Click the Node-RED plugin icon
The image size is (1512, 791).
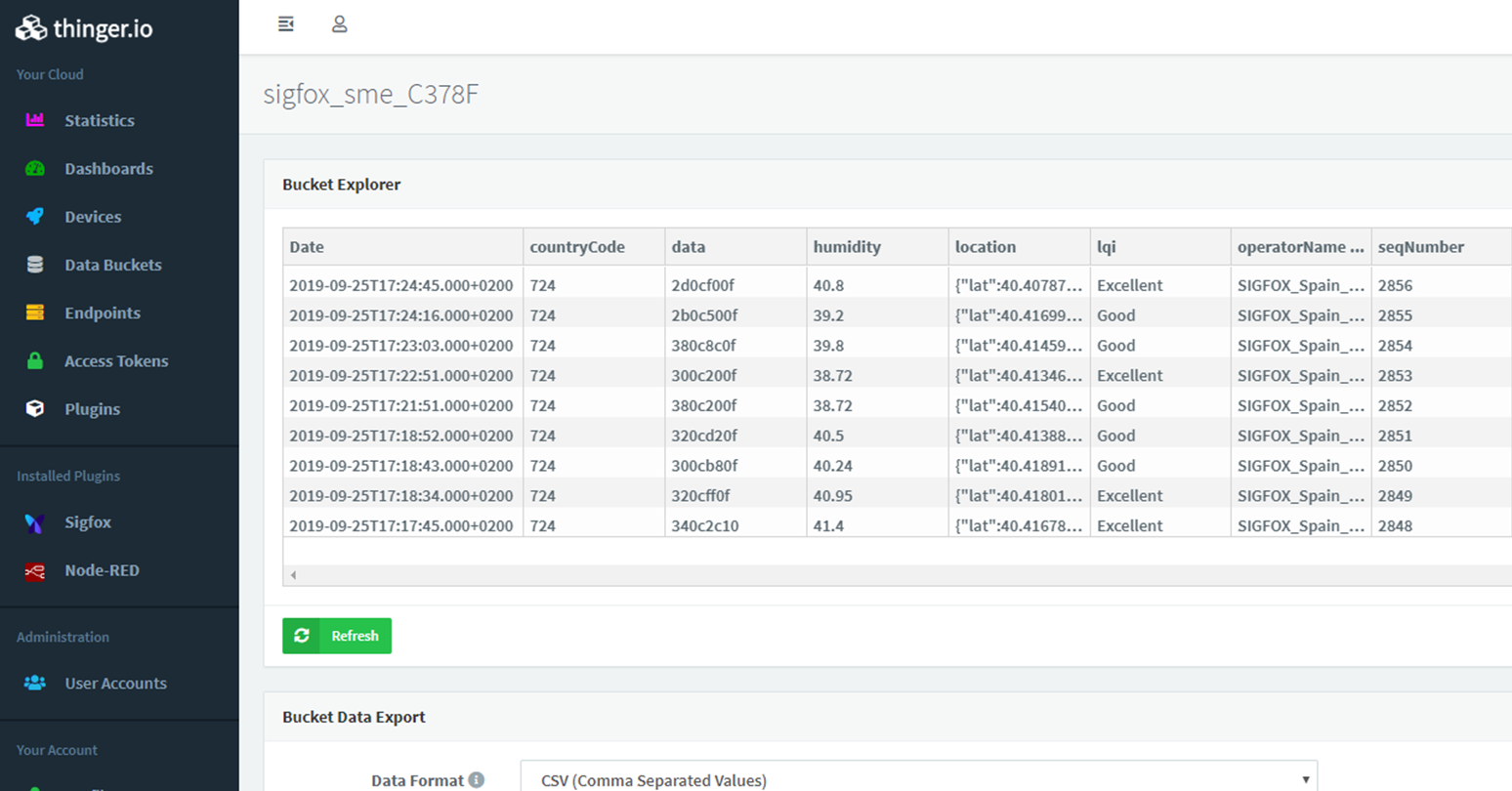(35, 570)
